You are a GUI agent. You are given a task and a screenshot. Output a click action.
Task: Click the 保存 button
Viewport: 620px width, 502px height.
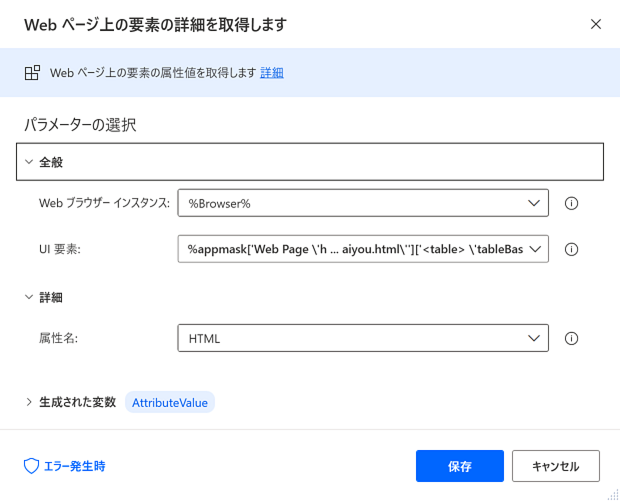point(460,466)
